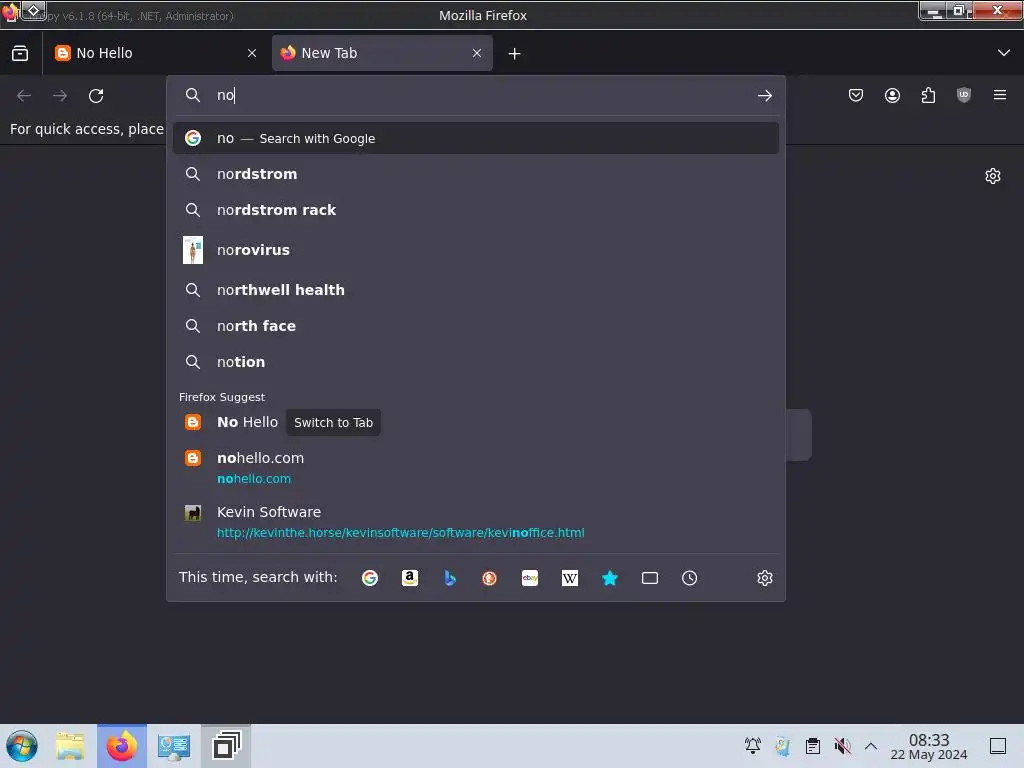The width and height of the screenshot is (1024, 768).
Task: Go forward with the forward arrow
Action: pyautogui.click(x=60, y=96)
